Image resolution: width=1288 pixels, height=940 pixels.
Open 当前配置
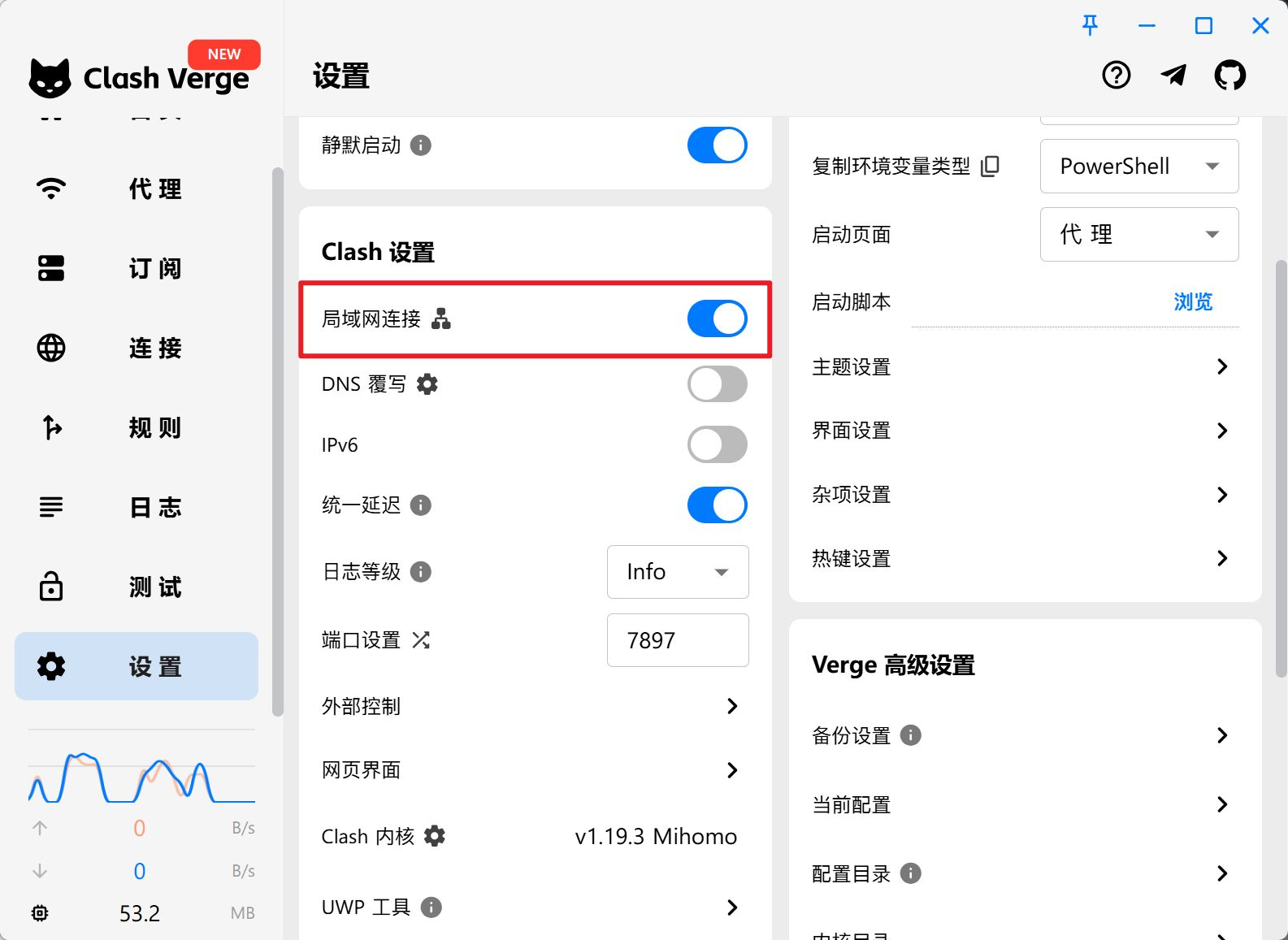[x=1025, y=804]
